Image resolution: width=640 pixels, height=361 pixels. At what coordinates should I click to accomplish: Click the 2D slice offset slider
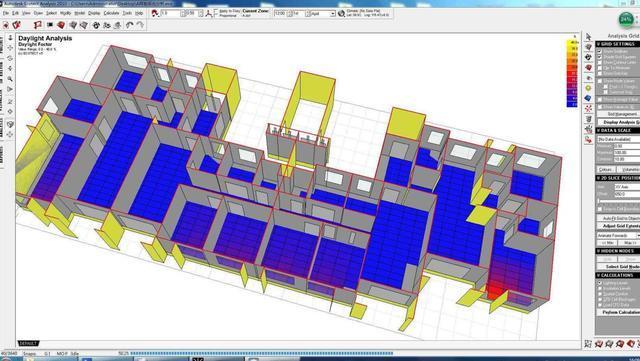(619, 201)
